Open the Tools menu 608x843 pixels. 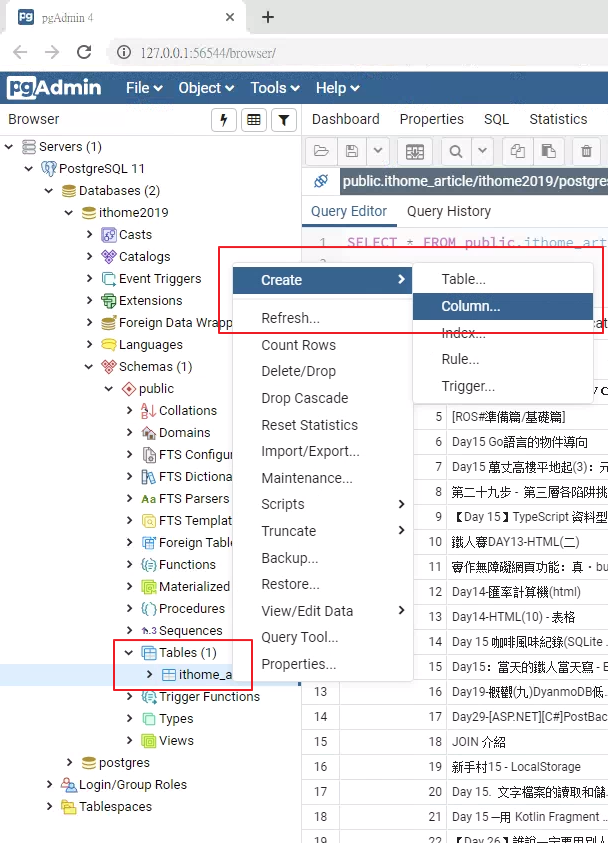(275, 88)
